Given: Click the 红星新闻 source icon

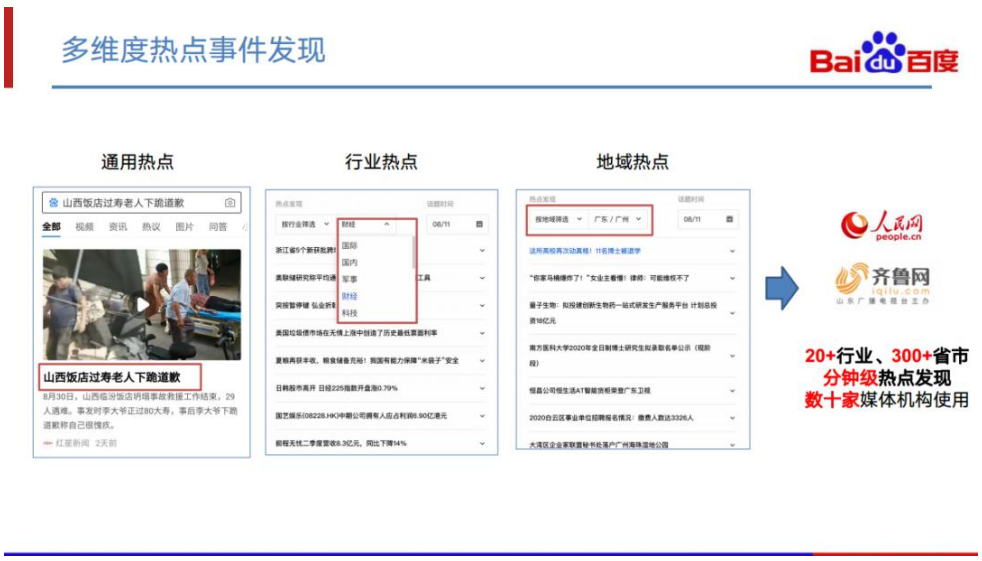Looking at the screenshot, I should pos(48,443).
